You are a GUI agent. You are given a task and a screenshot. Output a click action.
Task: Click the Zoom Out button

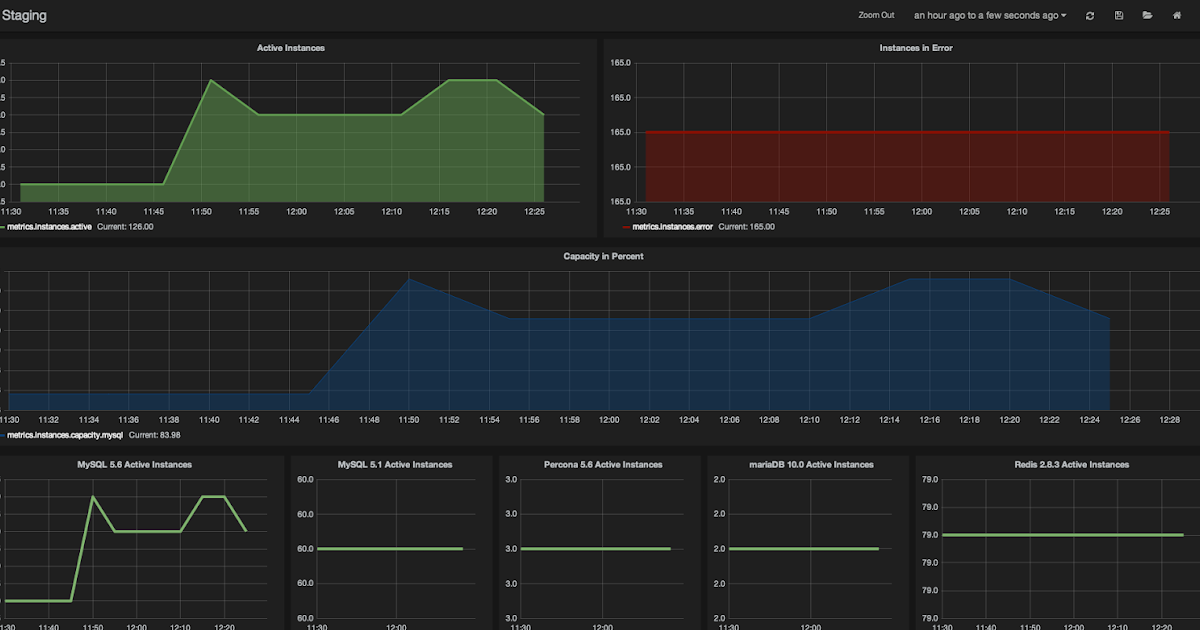(876, 15)
